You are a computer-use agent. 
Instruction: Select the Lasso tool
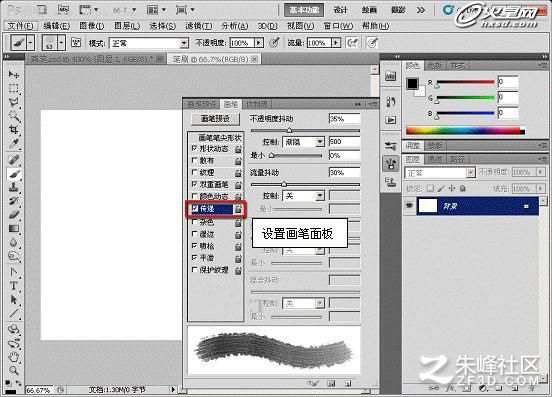click(13, 102)
